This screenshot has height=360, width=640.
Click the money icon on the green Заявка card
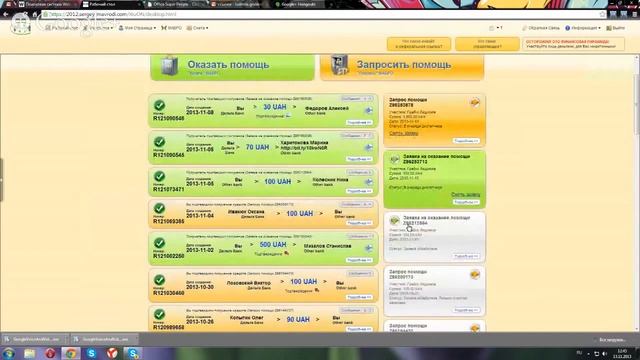coord(395,159)
